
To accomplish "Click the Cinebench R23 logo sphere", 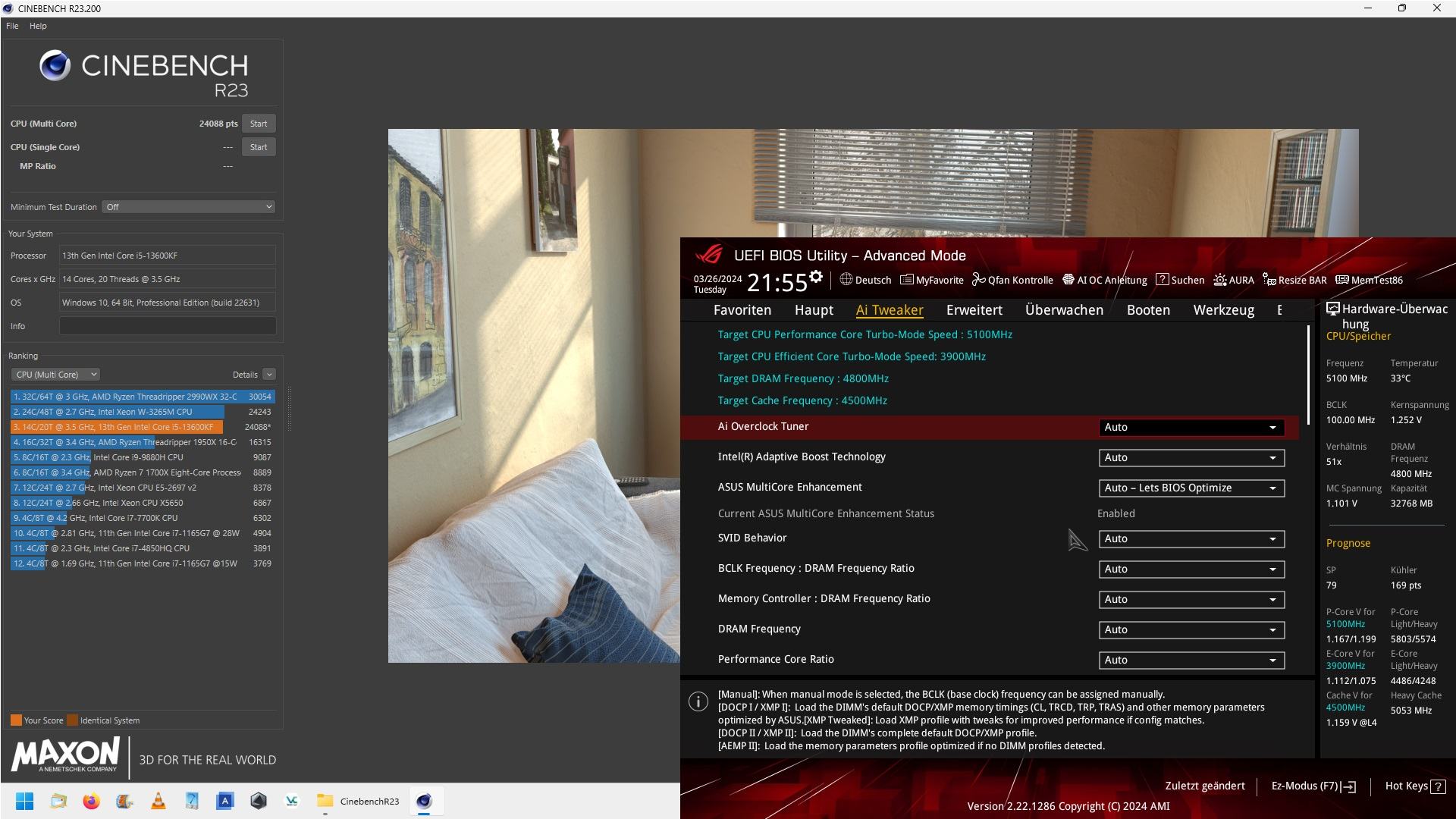I will point(55,66).
